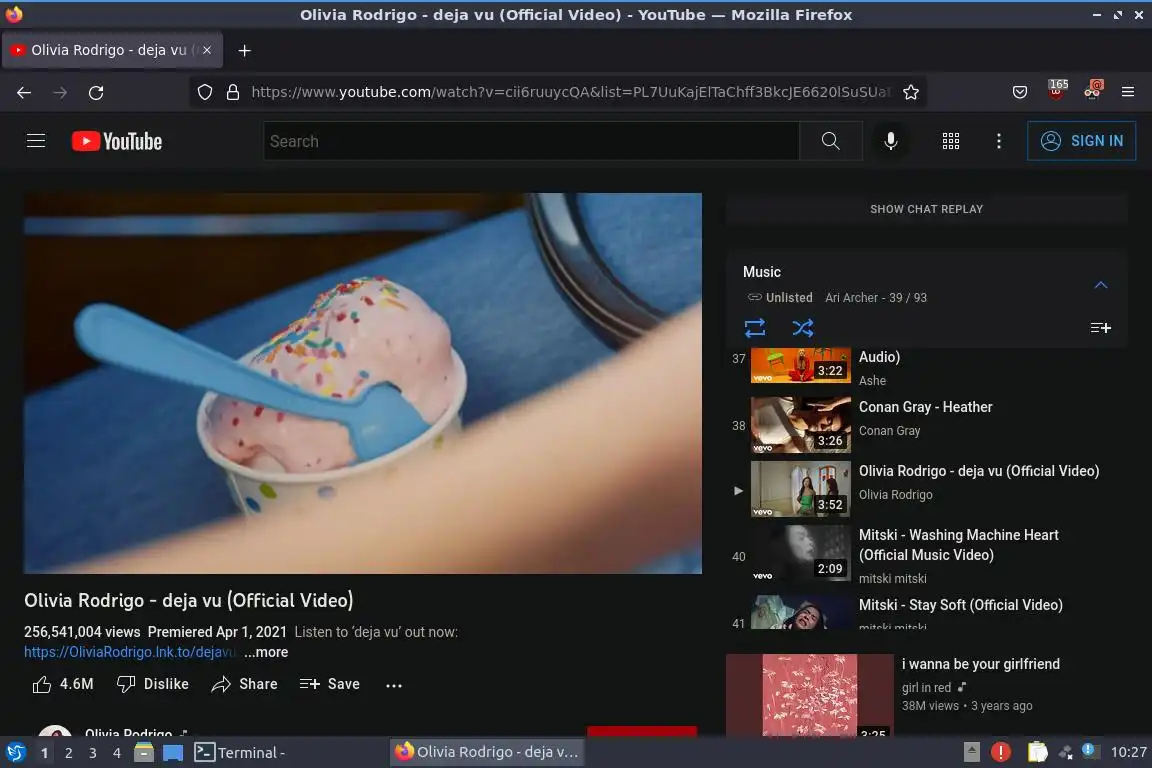1152x768 pixels.
Task: Switch to workspace 4
Action: point(117,753)
